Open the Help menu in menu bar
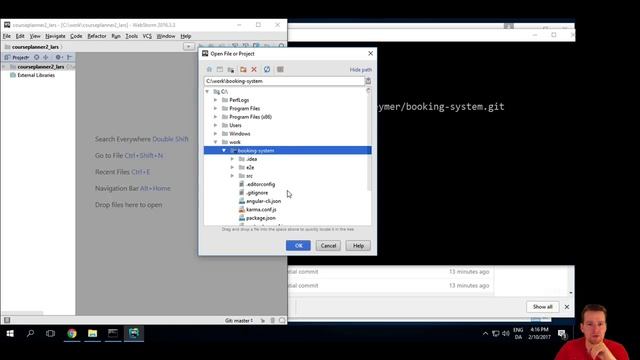Screen dimensions: 640x360 tap(186, 36)
